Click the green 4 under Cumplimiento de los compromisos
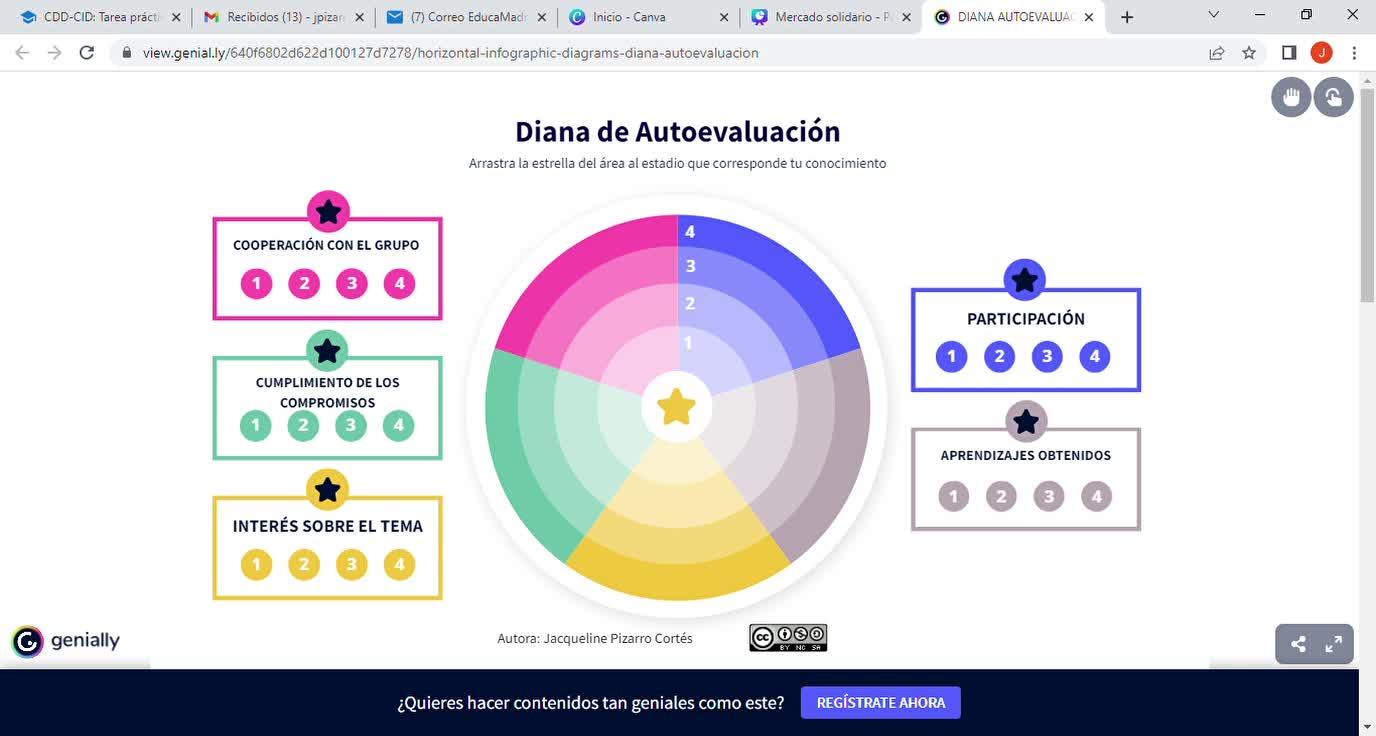1376x736 pixels. [398, 425]
